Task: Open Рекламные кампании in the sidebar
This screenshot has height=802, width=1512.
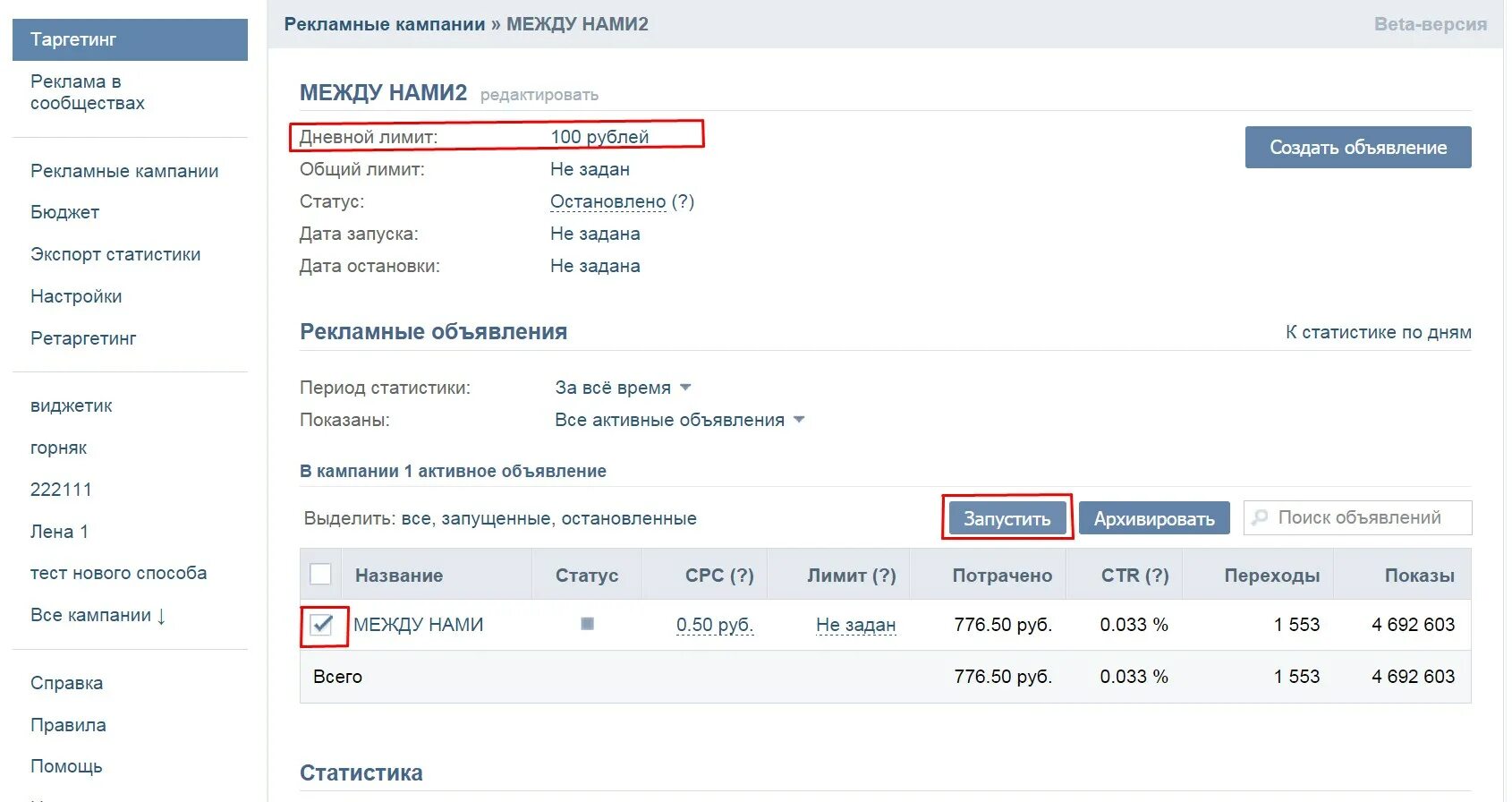Action: click(x=124, y=171)
